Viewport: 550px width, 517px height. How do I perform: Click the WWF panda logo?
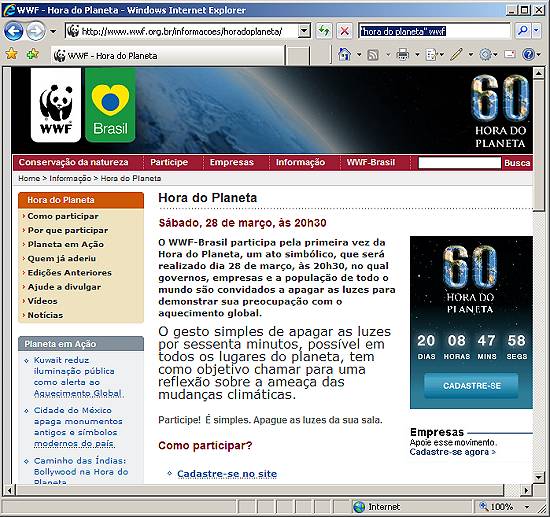coord(56,105)
